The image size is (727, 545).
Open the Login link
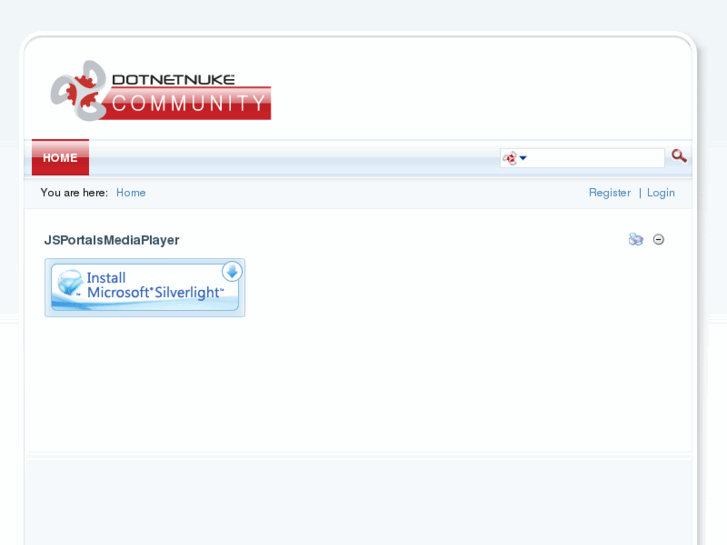661,192
